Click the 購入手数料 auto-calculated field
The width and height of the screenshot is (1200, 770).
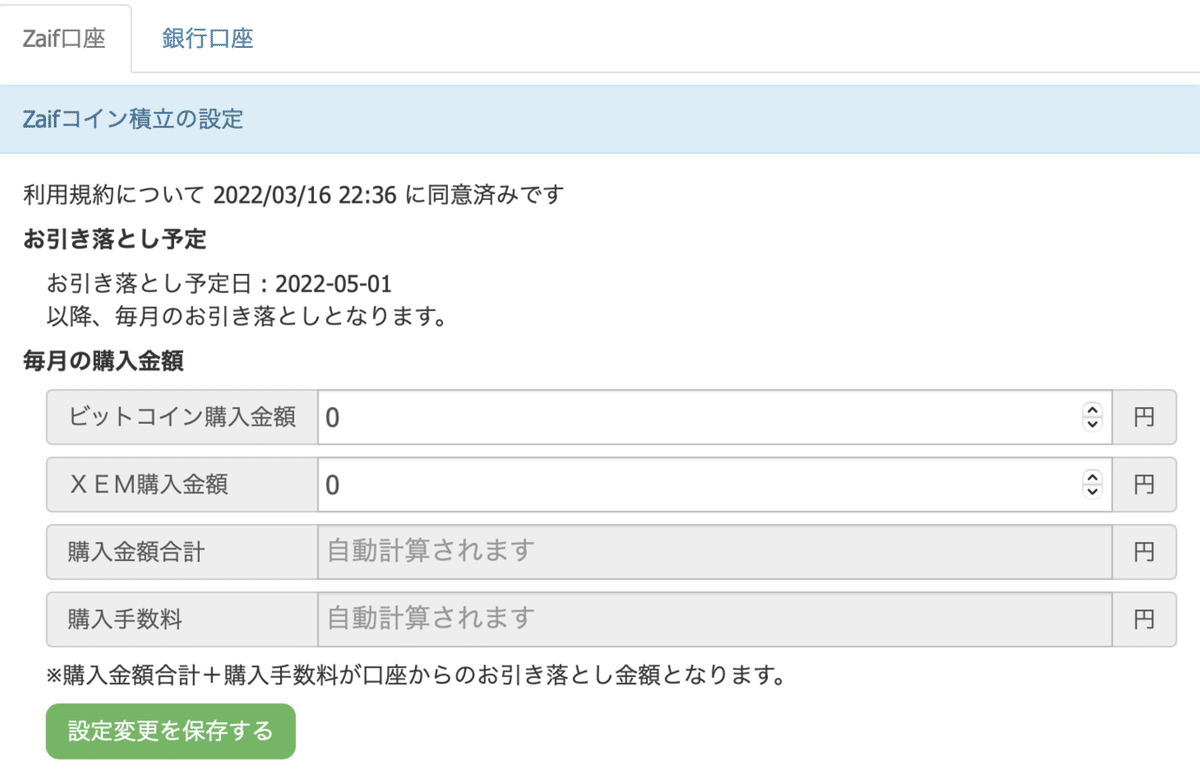(x=700, y=618)
